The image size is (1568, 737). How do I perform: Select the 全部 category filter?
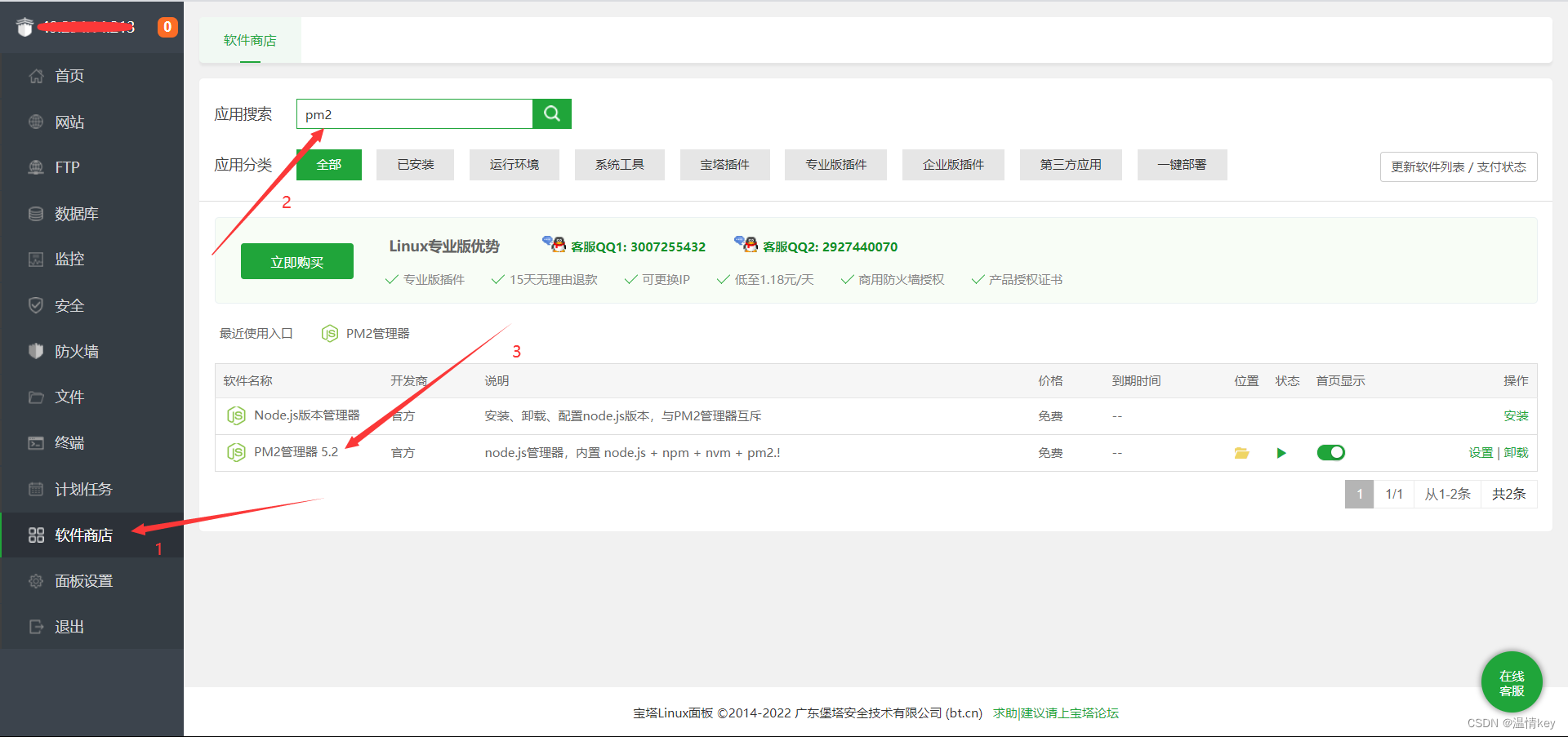[x=328, y=165]
